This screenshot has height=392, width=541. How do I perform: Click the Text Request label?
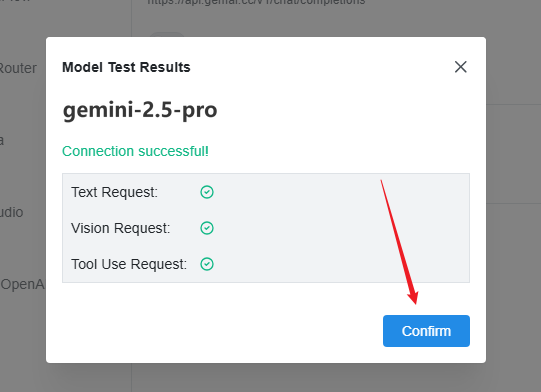tap(114, 192)
